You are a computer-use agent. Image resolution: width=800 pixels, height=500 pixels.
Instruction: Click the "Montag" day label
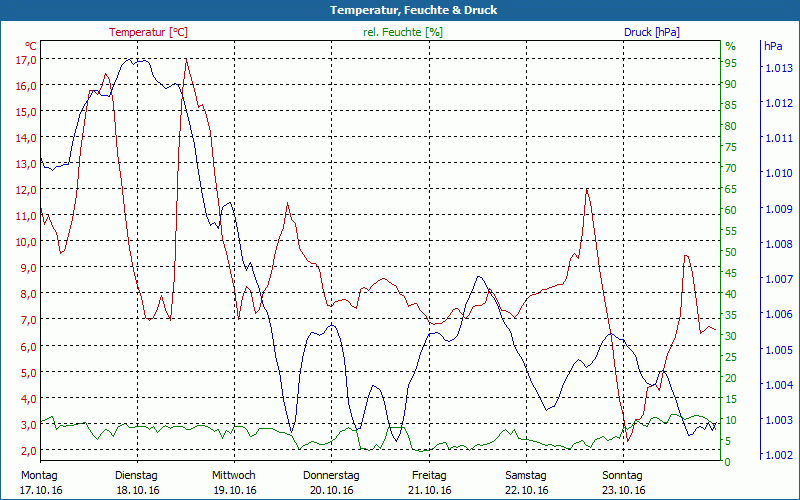(x=40, y=475)
